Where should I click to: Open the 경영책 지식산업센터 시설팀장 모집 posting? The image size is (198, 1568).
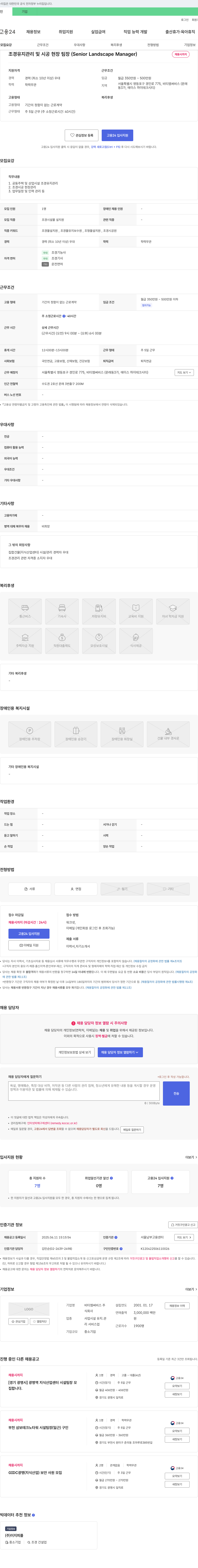(42, 1385)
